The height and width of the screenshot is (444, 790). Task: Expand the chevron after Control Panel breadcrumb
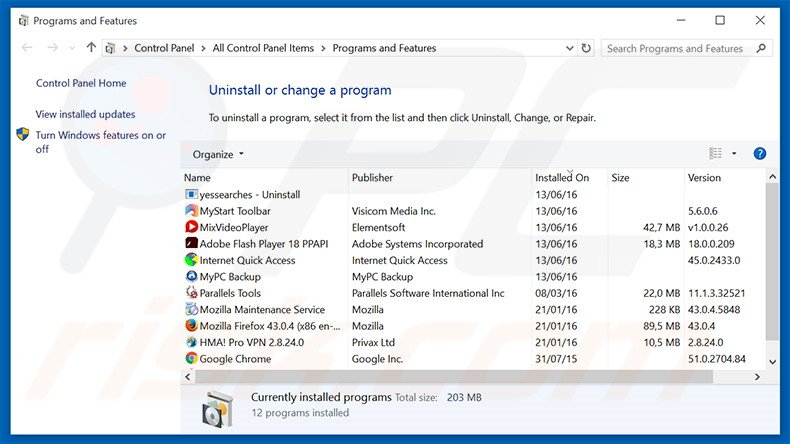(204, 48)
